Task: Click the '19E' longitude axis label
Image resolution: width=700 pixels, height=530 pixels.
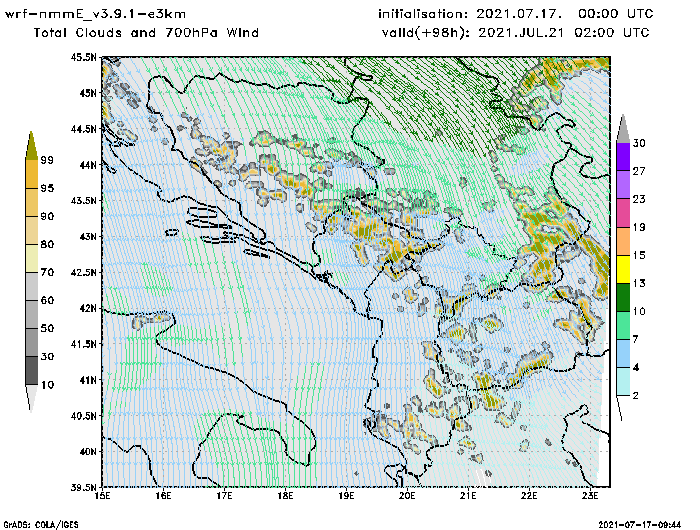Action: point(346,496)
